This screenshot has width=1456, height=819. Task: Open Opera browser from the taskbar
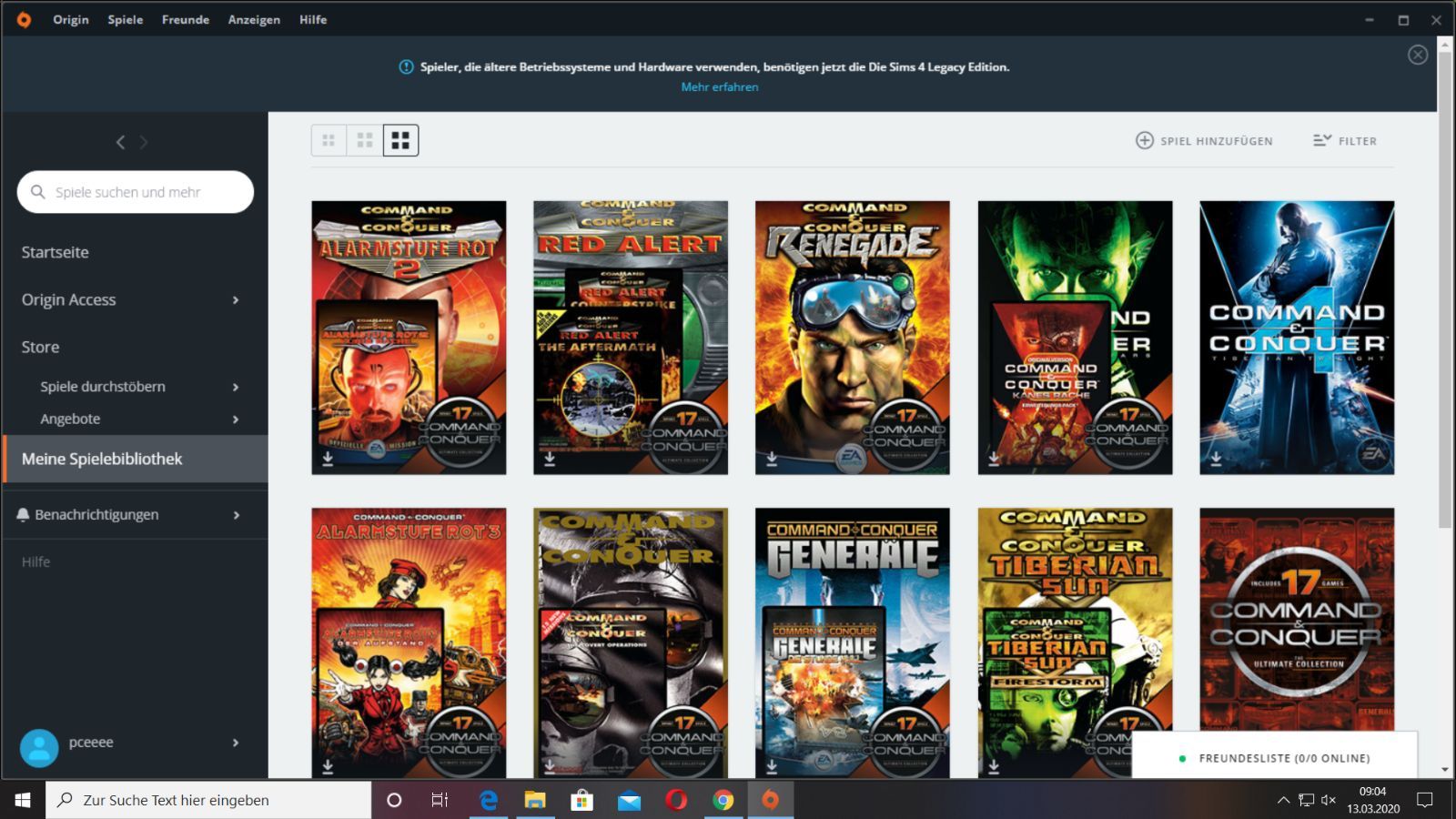point(676,800)
